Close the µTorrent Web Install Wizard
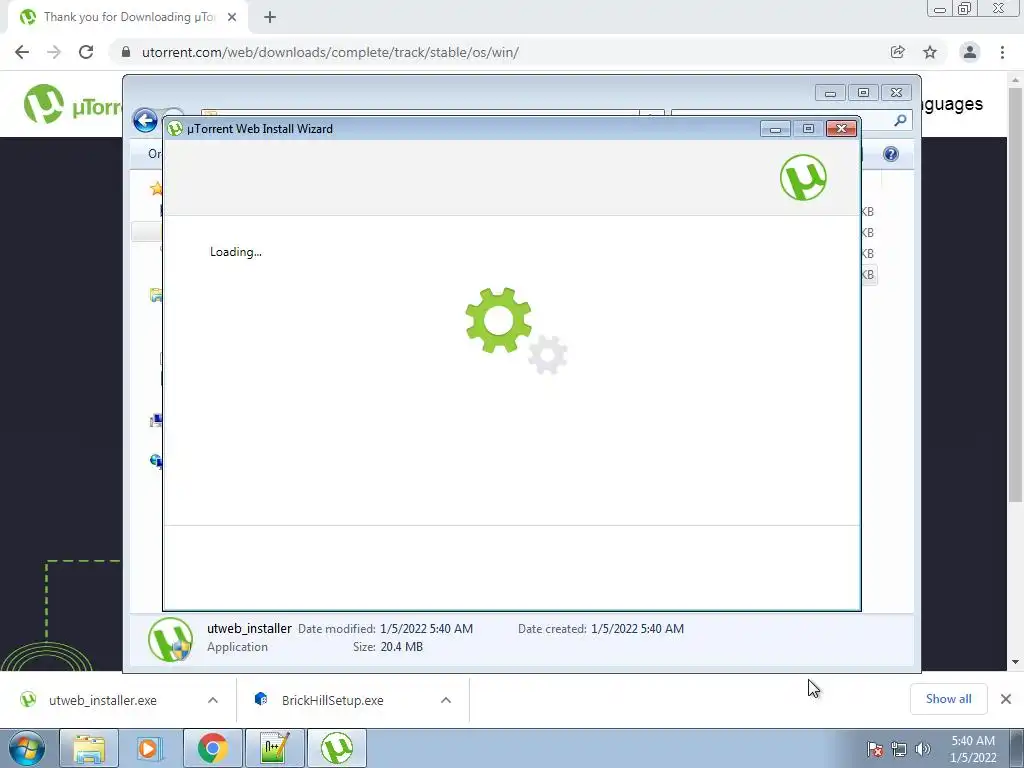1024x768 pixels. [841, 129]
